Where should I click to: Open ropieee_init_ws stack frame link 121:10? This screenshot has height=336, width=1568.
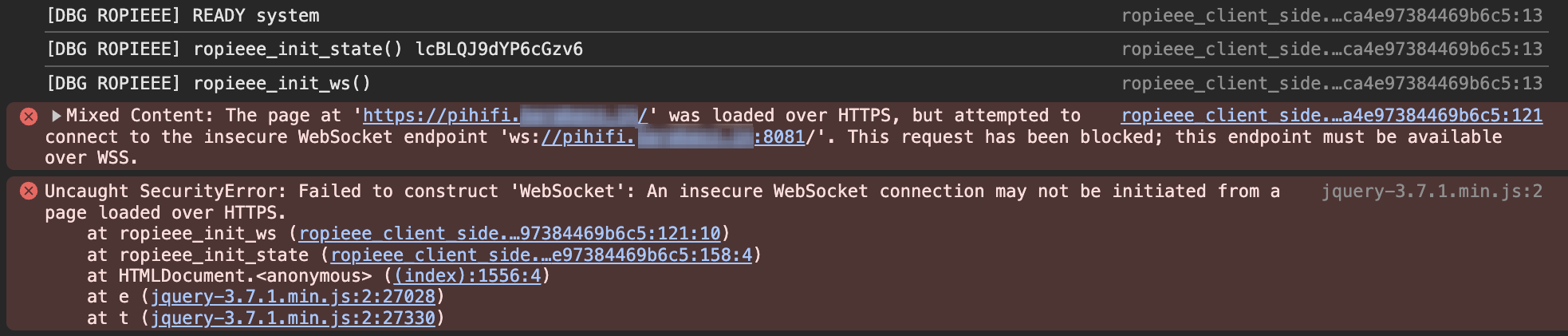coord(510,234)
